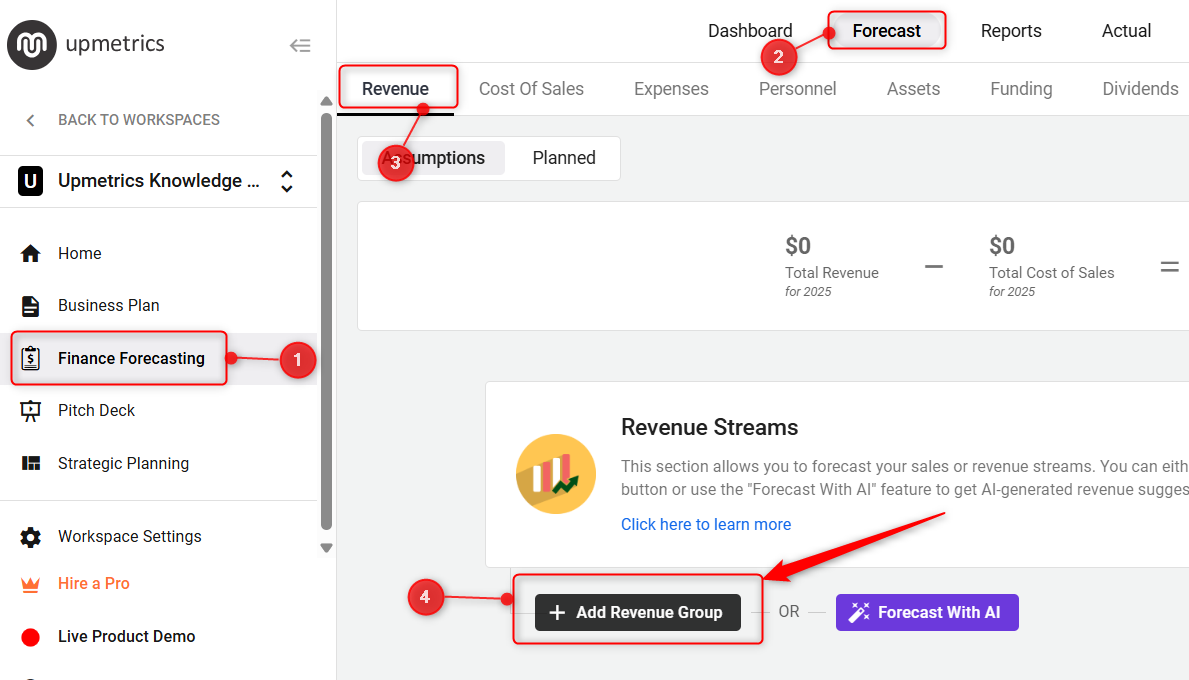Image resolution: width=1189 pixels, height=680 pixels.
Task: Click Add Revenue Group button
Action: (637, 613)
